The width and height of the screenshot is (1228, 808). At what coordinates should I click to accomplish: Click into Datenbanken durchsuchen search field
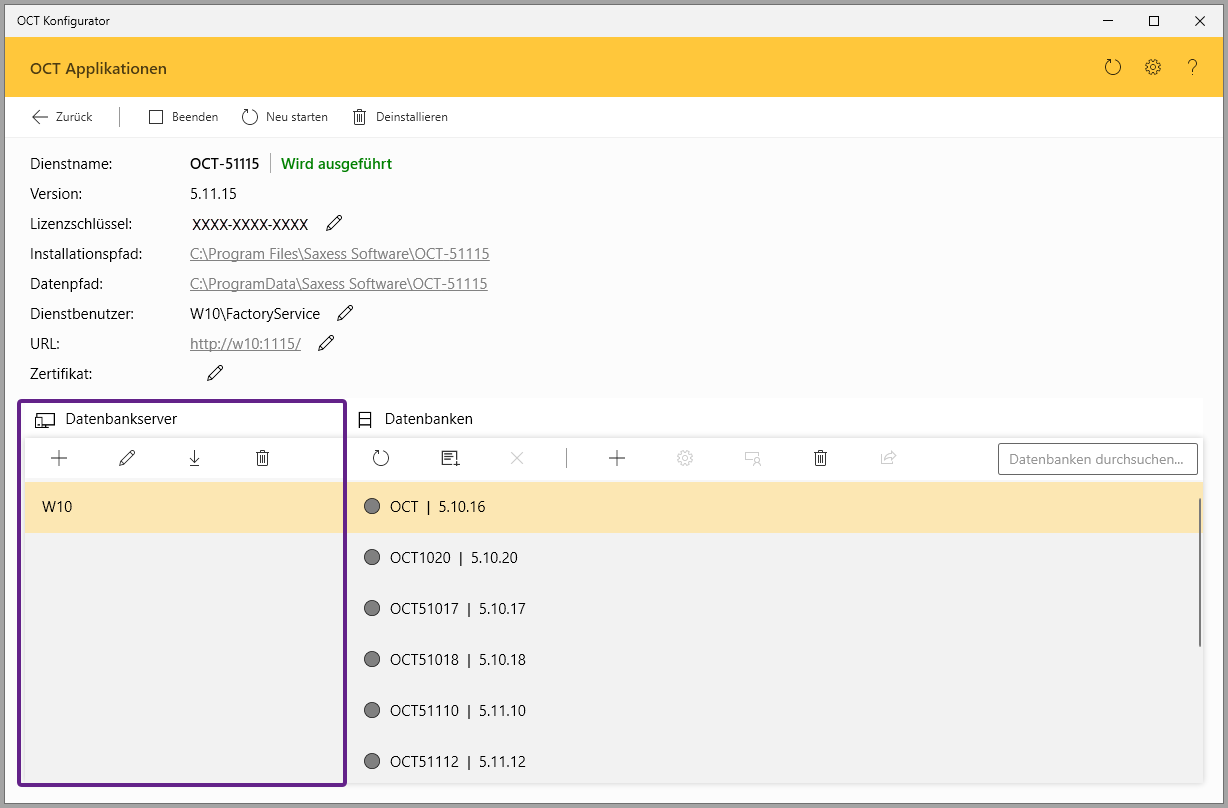[1097, 459]
